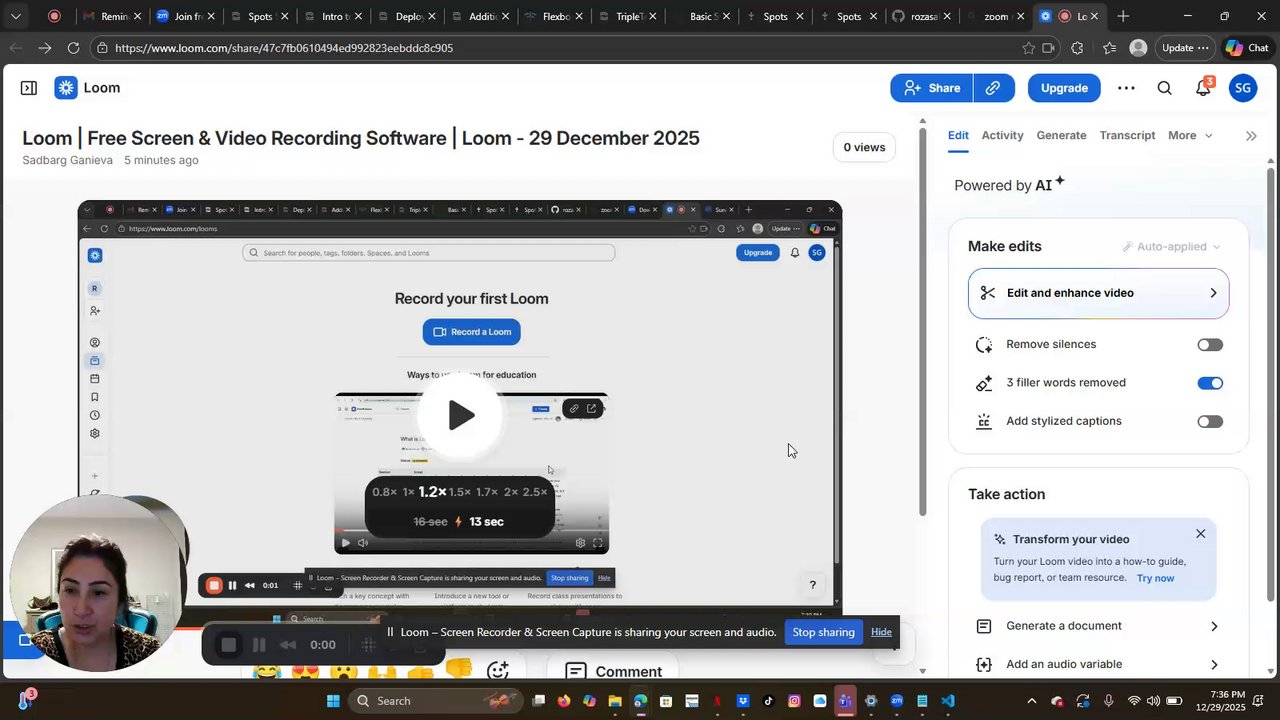This screenshot has width=1280, height=720.
Task: Click the scissors icon beside Edit and enhance video
Action: (x=988, y=293)
